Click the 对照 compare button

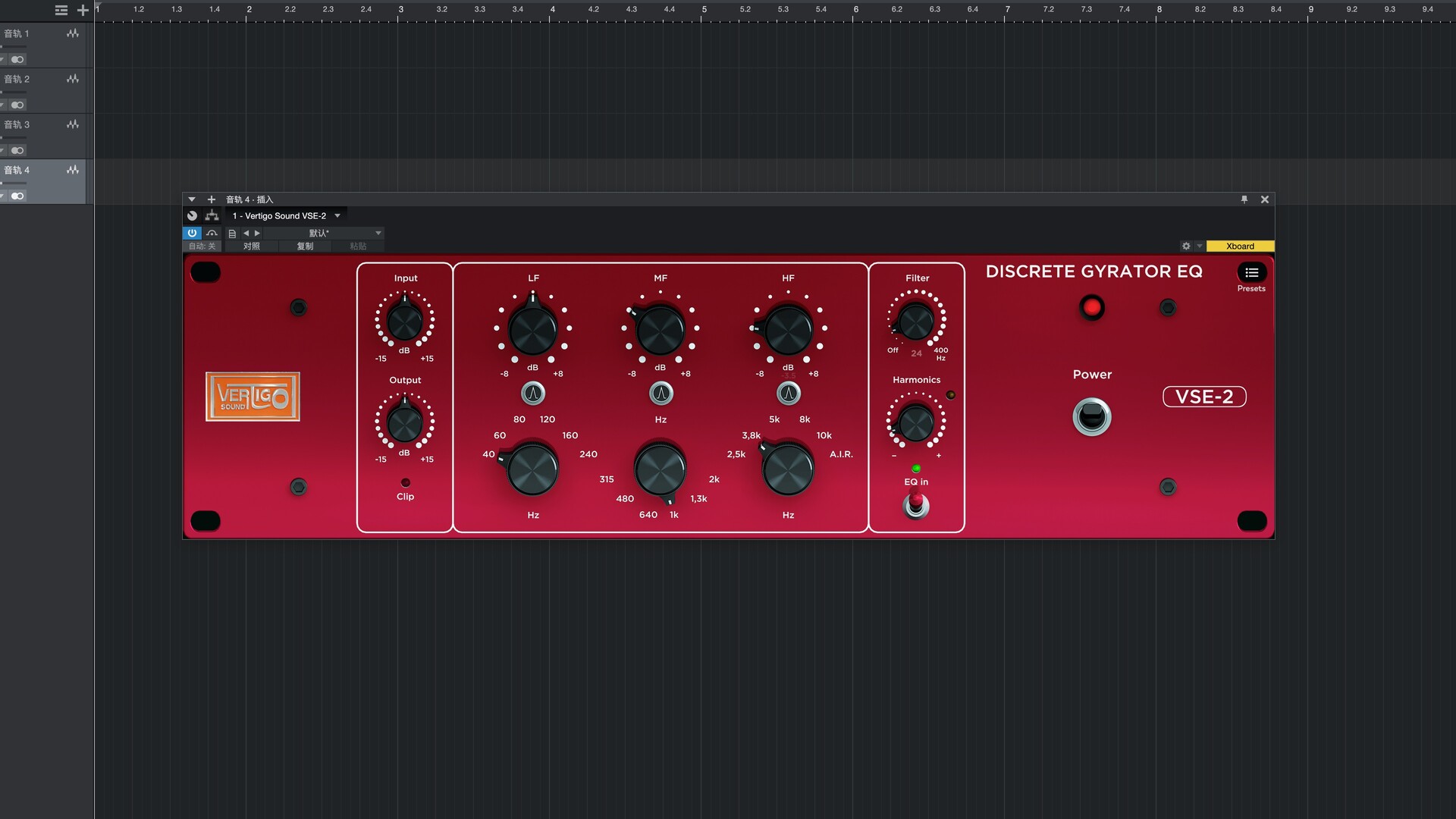point(252,246)
